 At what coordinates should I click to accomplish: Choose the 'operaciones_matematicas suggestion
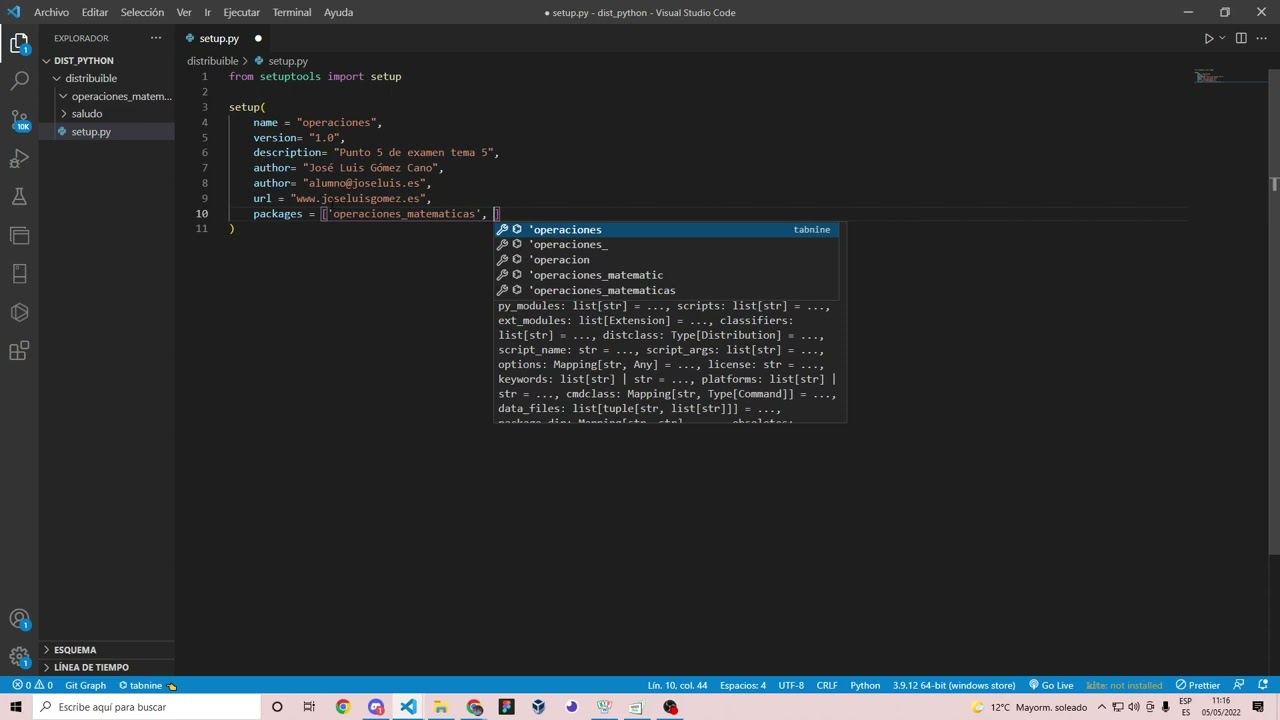(x=666, y=290)
